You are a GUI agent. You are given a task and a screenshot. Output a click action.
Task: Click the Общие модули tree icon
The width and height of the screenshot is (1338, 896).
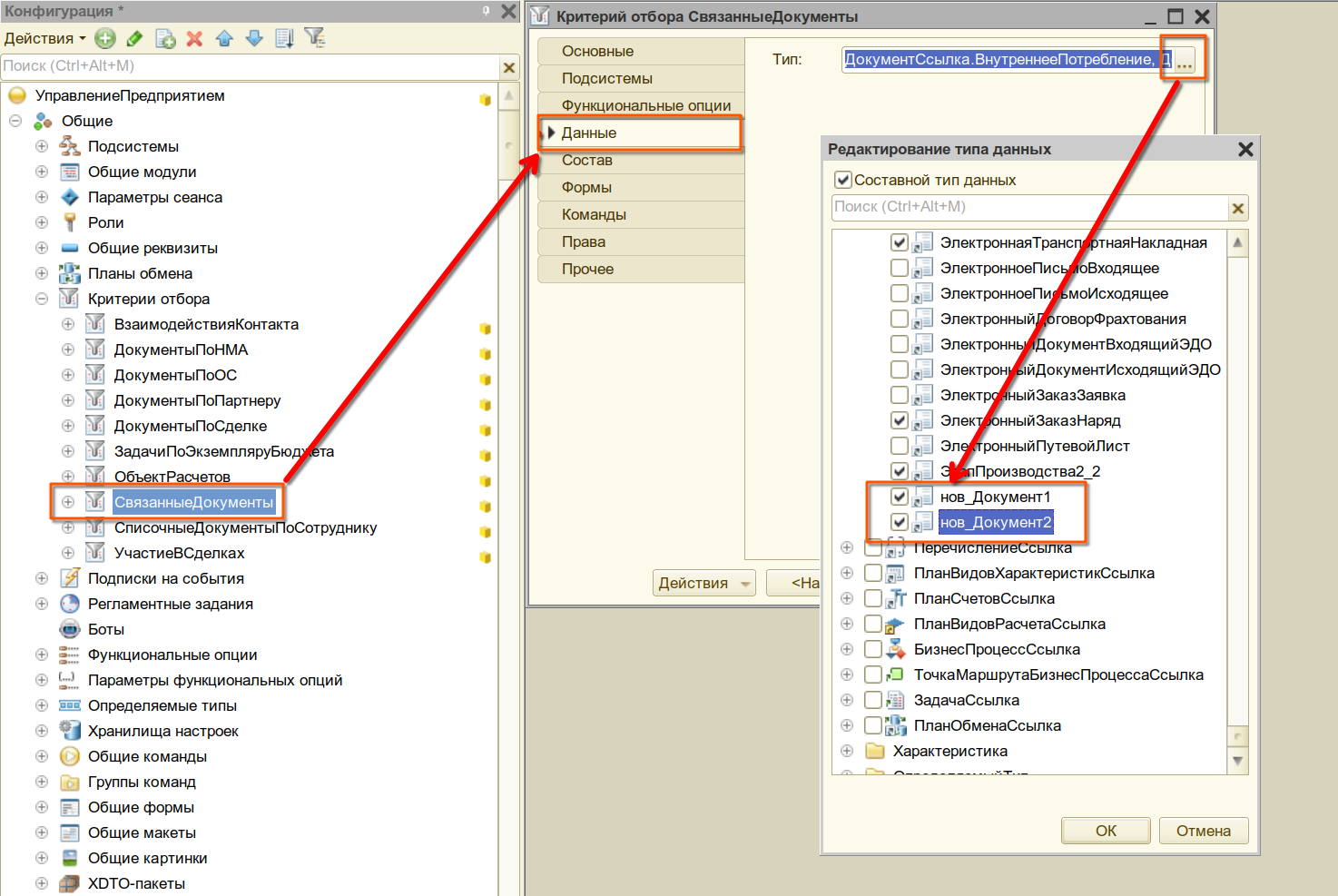(70, 172)
